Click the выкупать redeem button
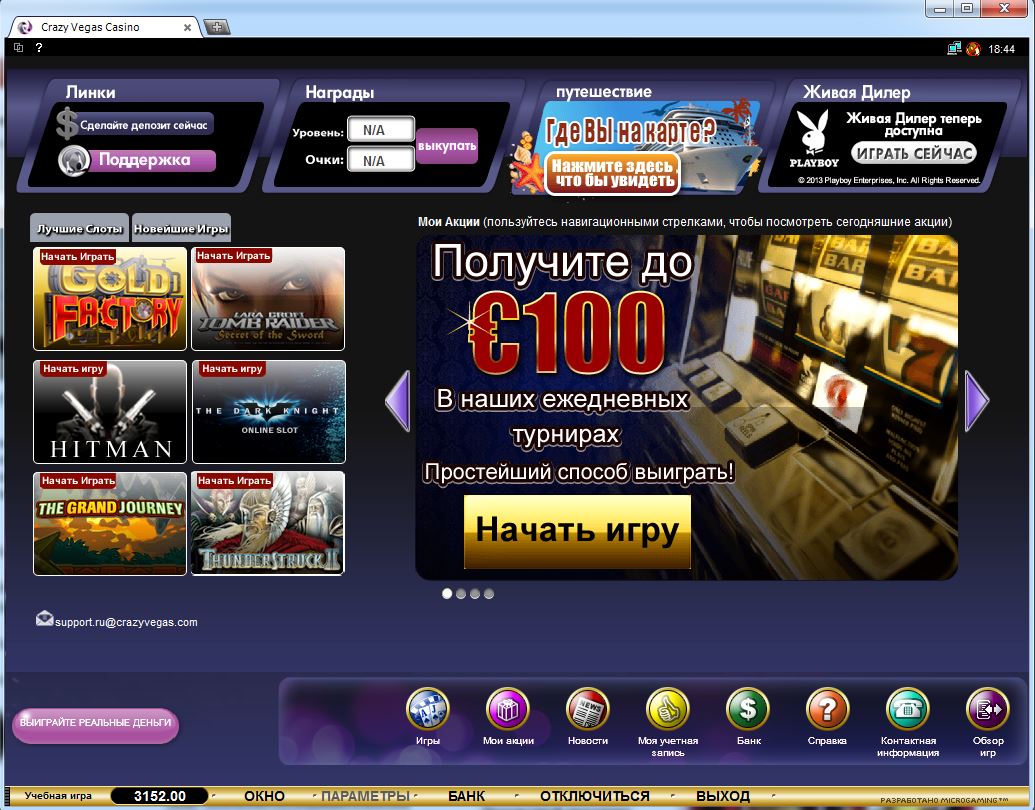This screenshot has width=1035, height=810. point(447,146)
